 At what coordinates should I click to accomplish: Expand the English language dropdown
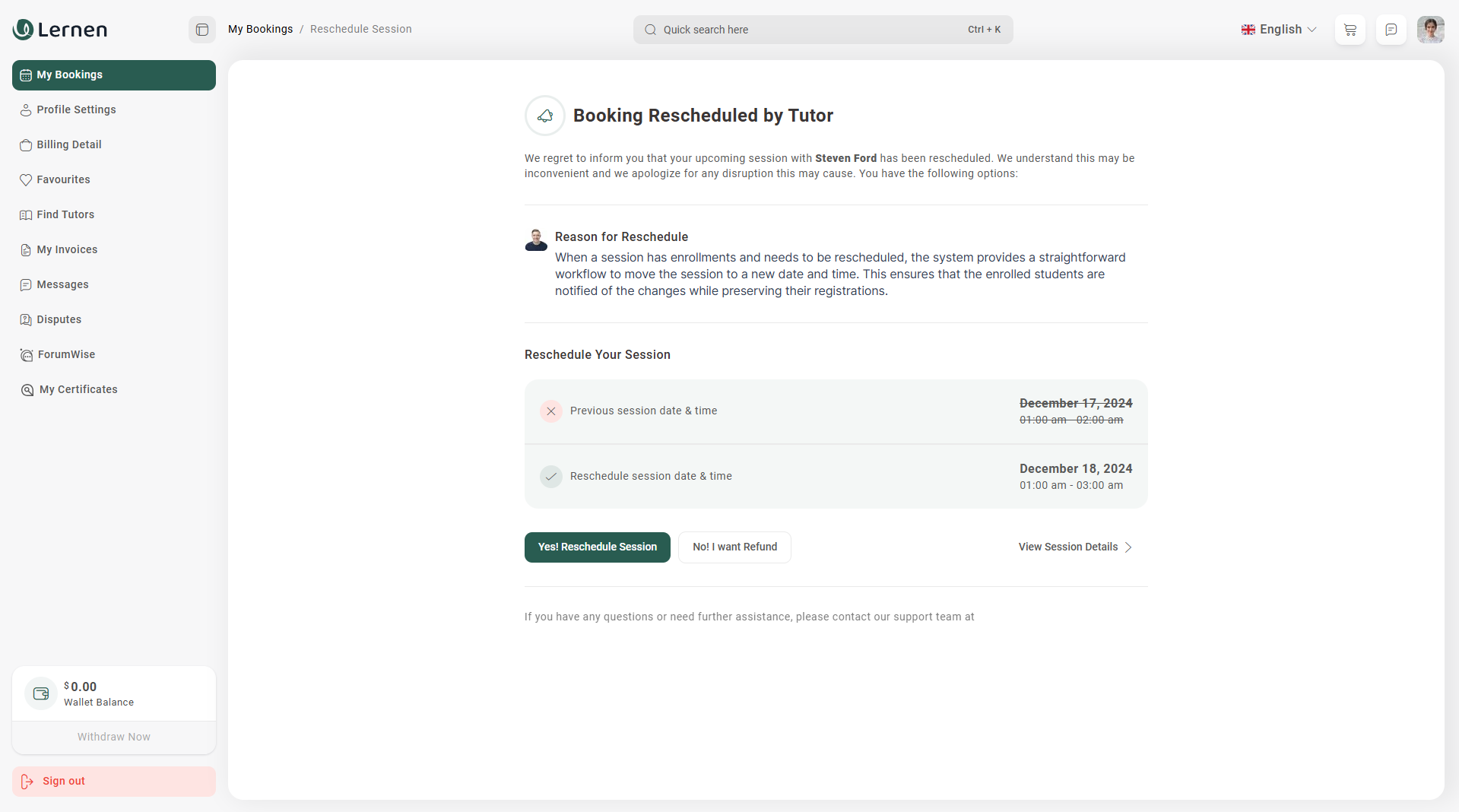[x=1279, y=30]
